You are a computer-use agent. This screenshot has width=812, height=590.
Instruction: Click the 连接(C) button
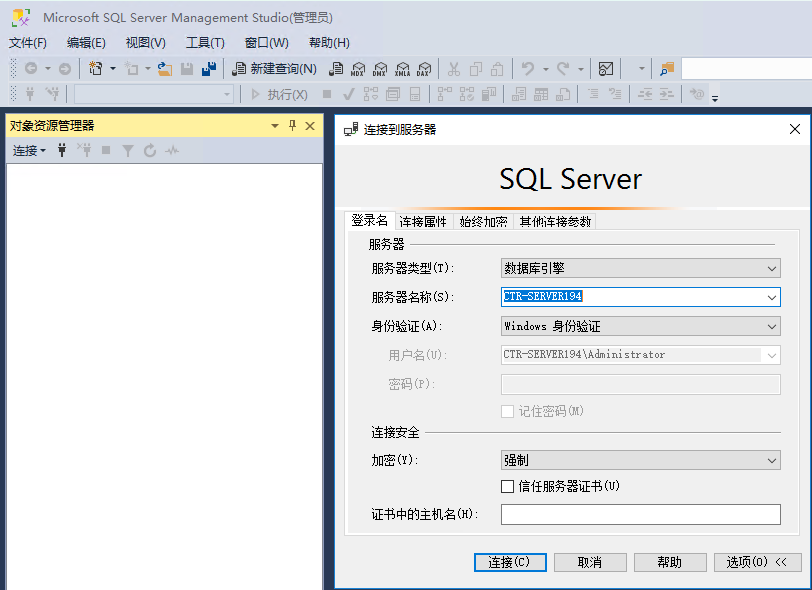pyautogui.click(x=510, y=562)
